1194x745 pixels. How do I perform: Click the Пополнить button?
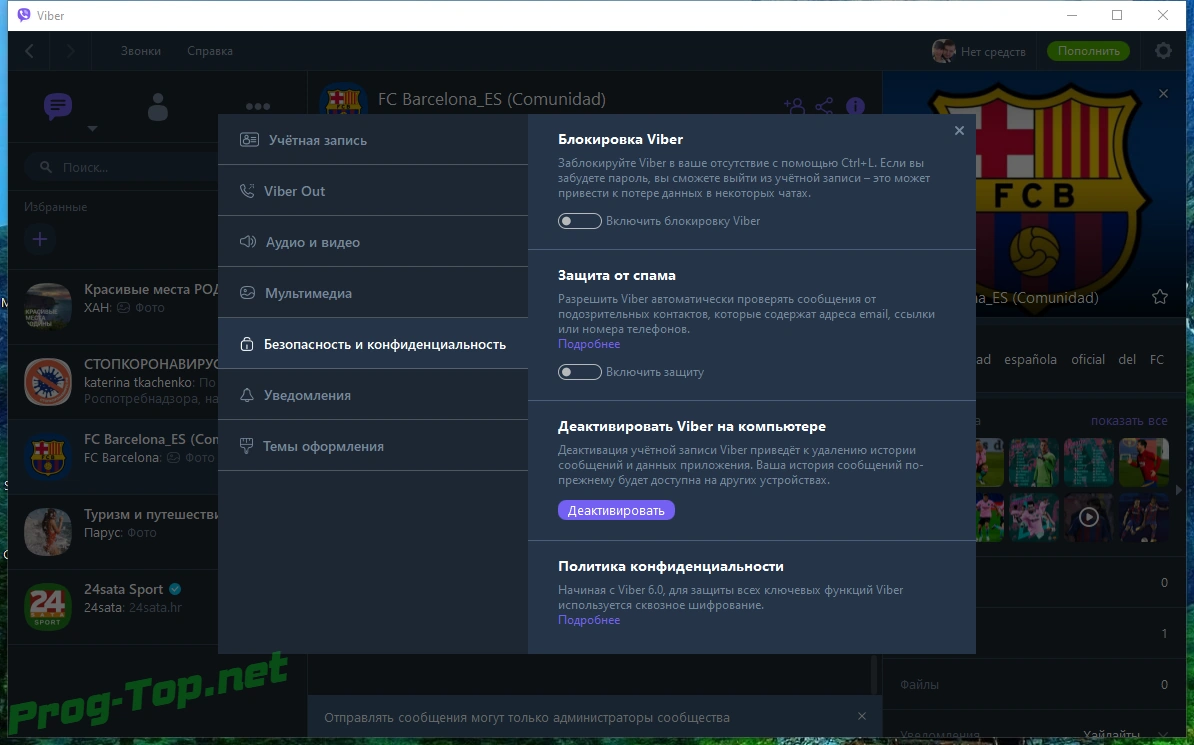pyautogui.click(x=1088, y=51)
